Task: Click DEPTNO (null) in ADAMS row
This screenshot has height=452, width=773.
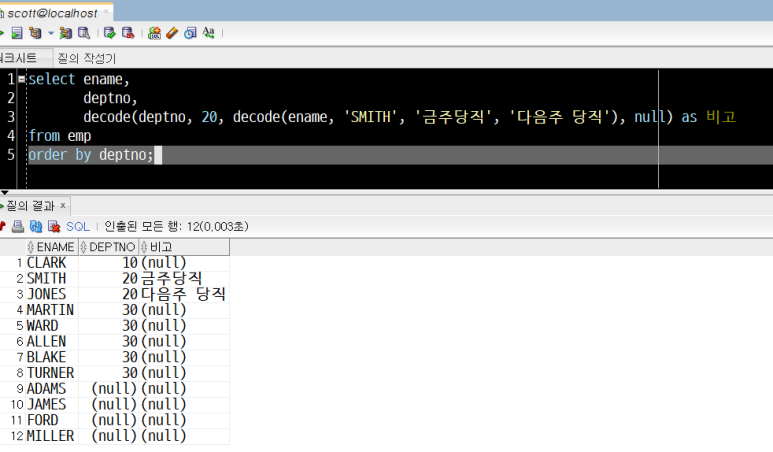Action: (108, 388)
